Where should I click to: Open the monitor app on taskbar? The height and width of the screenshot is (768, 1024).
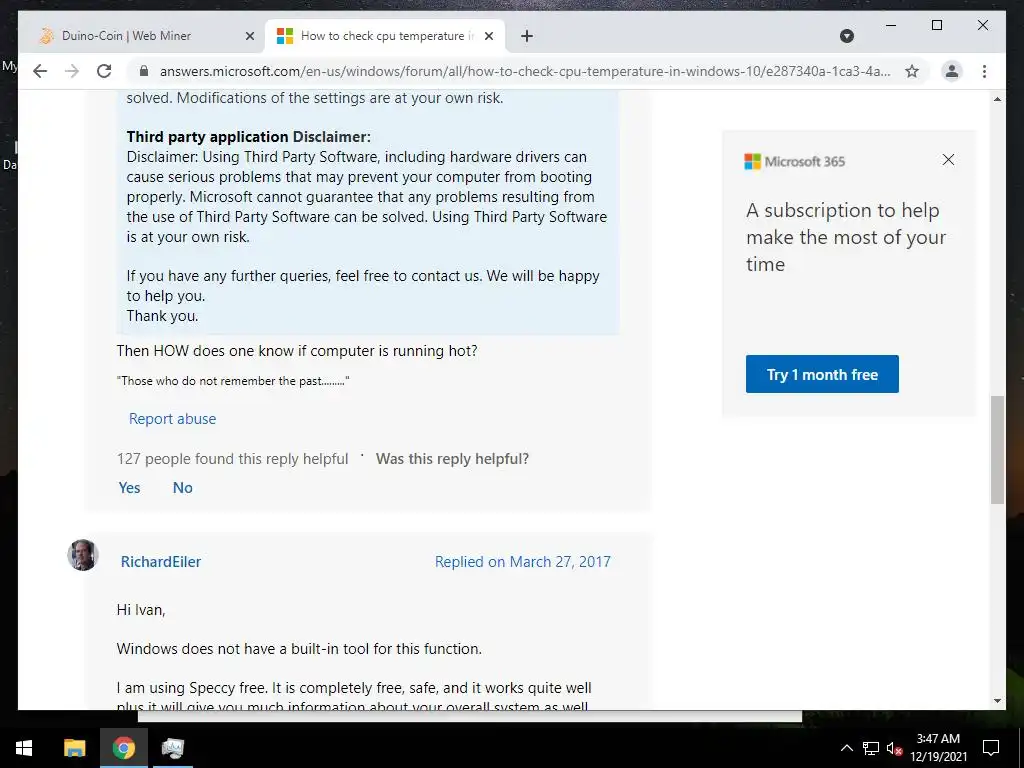(x=173, y=748)
